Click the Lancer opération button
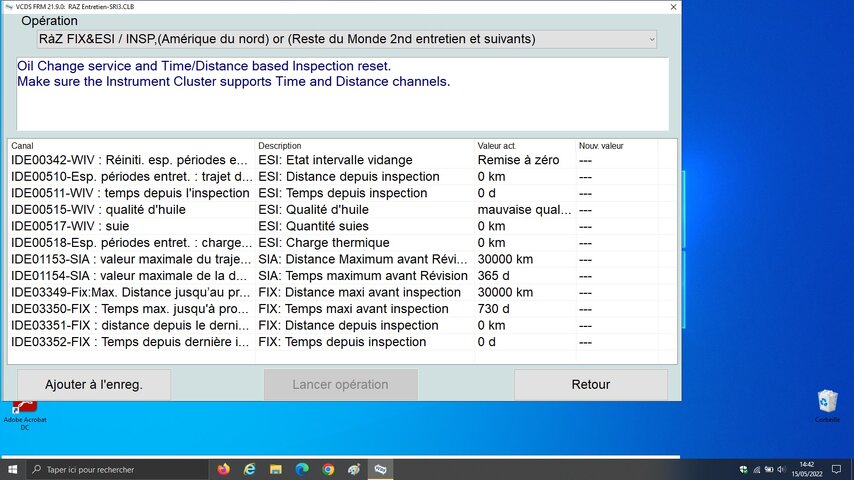854x480 pixels. click(x=340, y=385)
